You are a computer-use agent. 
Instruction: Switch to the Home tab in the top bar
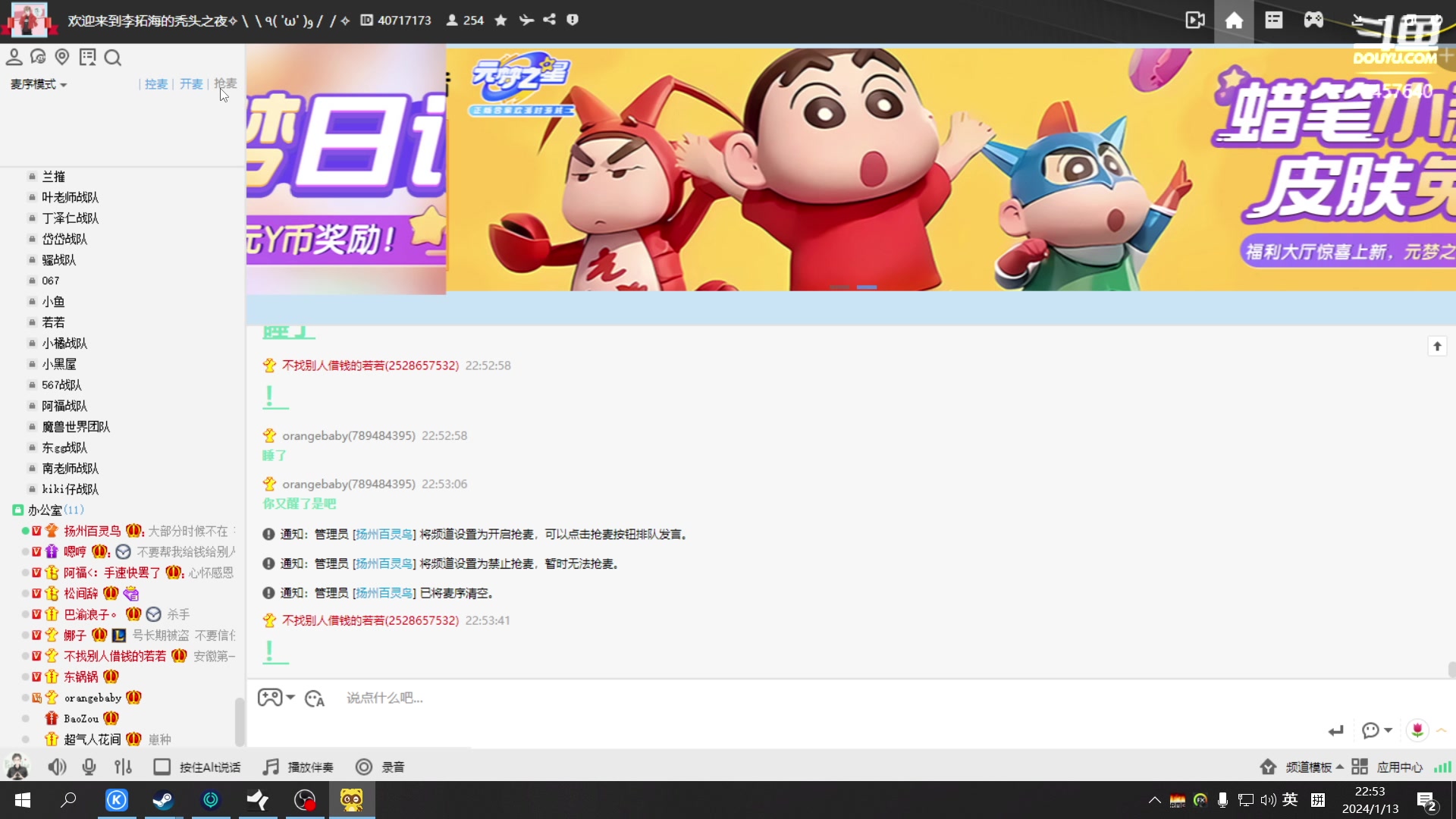click(1234, 20)
